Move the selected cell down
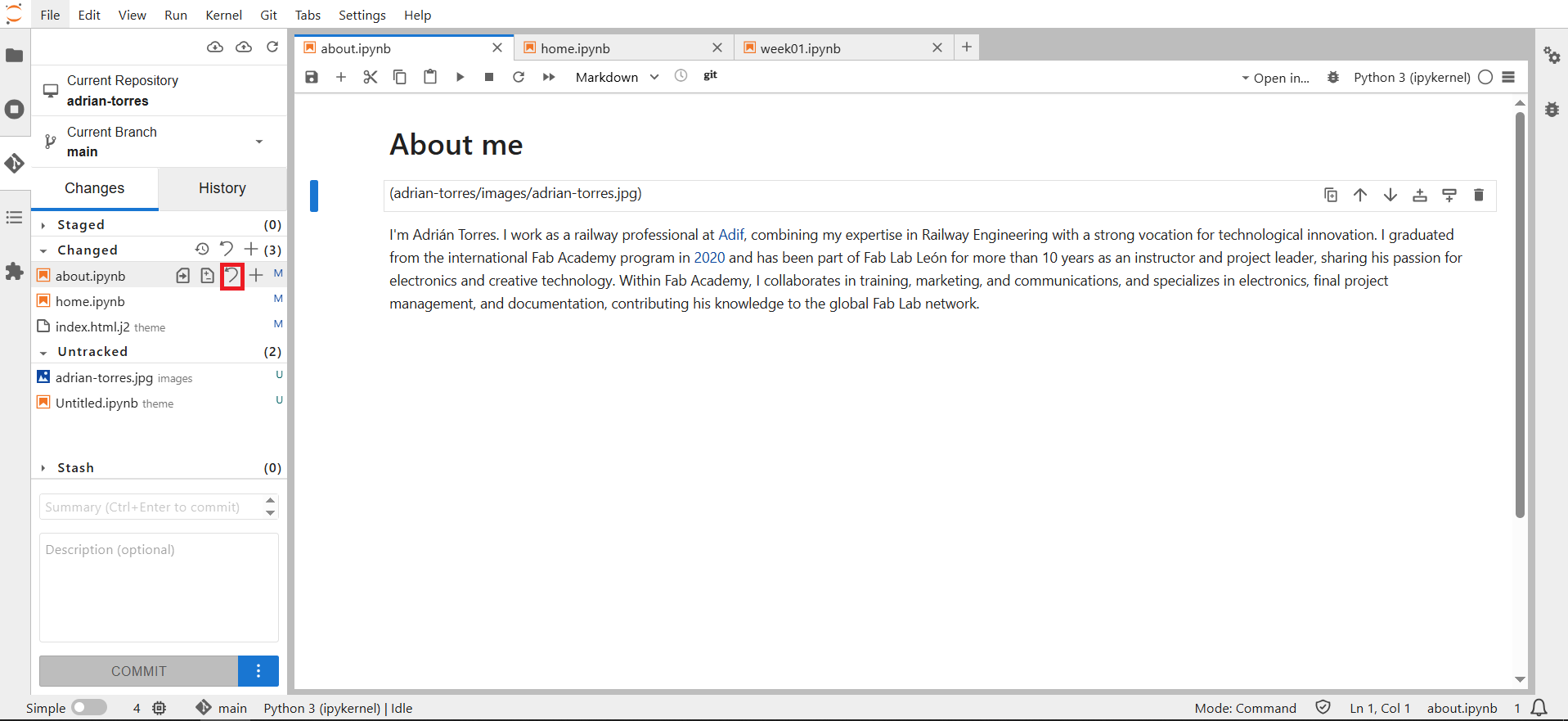1568x721 pixels. point(1390,195)
